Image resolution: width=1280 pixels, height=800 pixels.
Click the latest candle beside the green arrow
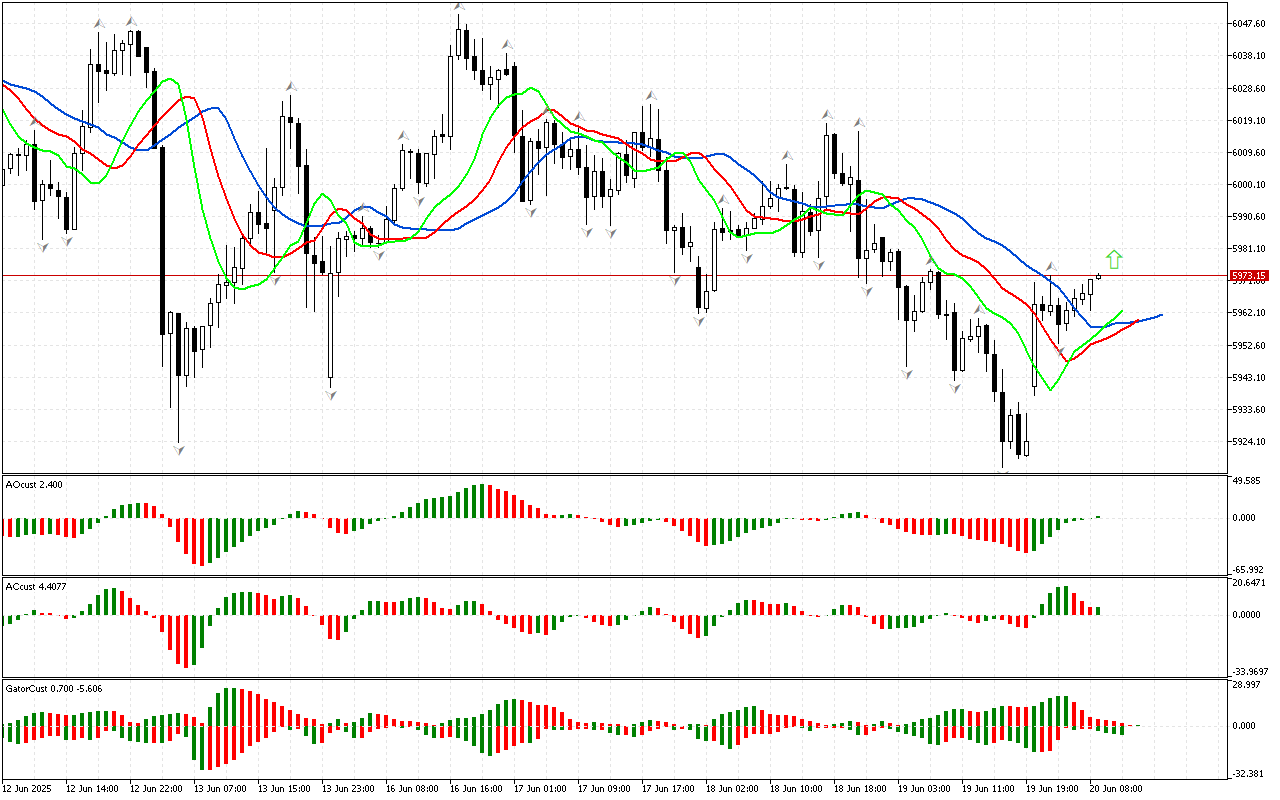coord(1099,276)
